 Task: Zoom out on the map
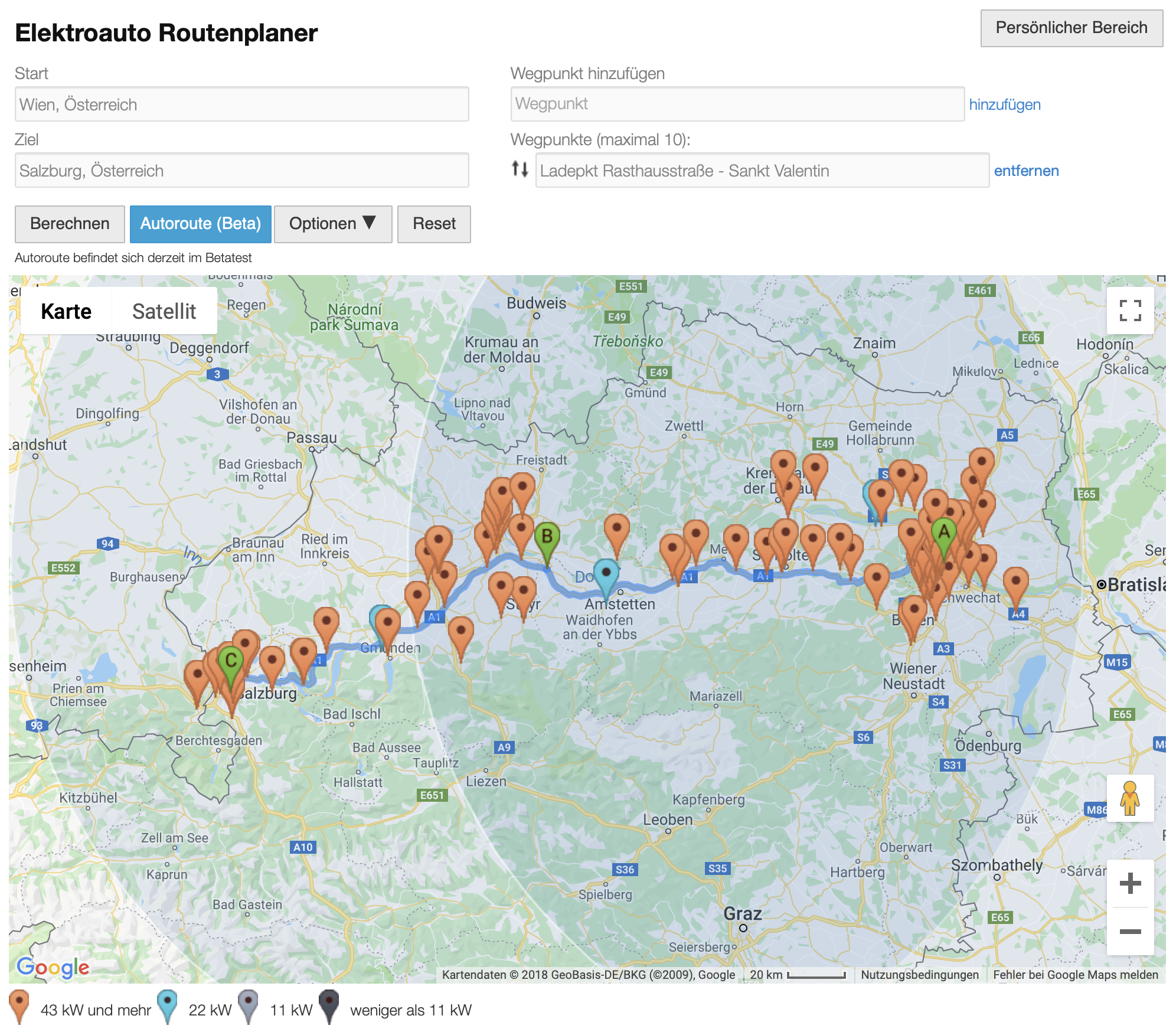click(x=1130, y=932)
